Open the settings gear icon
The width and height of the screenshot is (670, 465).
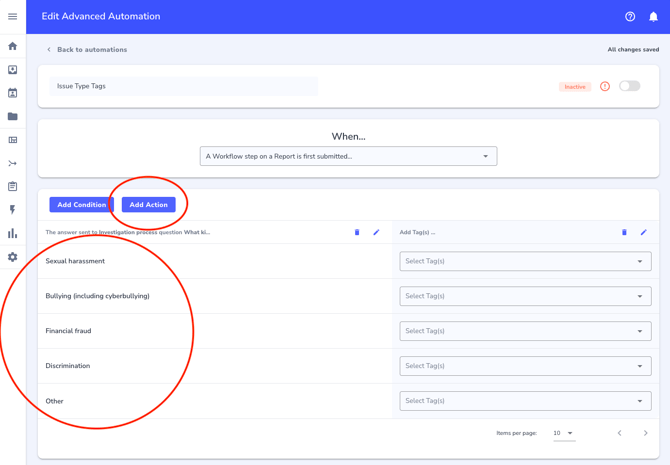pyautogui.click(x=13, y=257)
